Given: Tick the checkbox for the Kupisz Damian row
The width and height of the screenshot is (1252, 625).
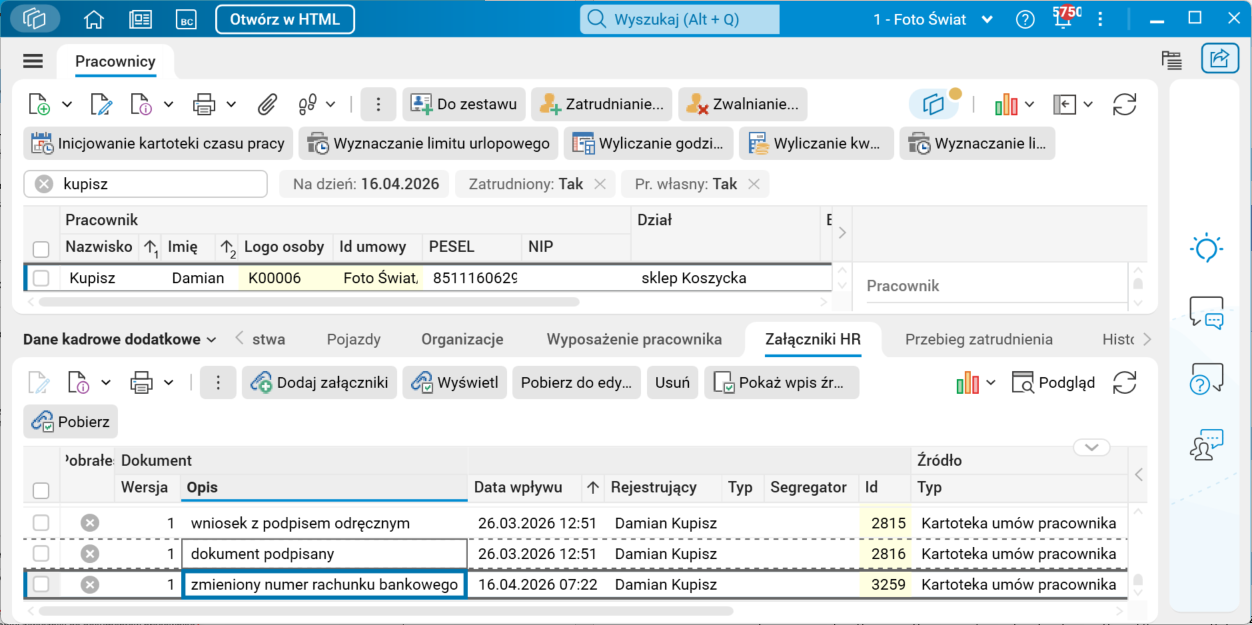Looking at the screenshot, I should pyautogui.click(x=41, y=278).
